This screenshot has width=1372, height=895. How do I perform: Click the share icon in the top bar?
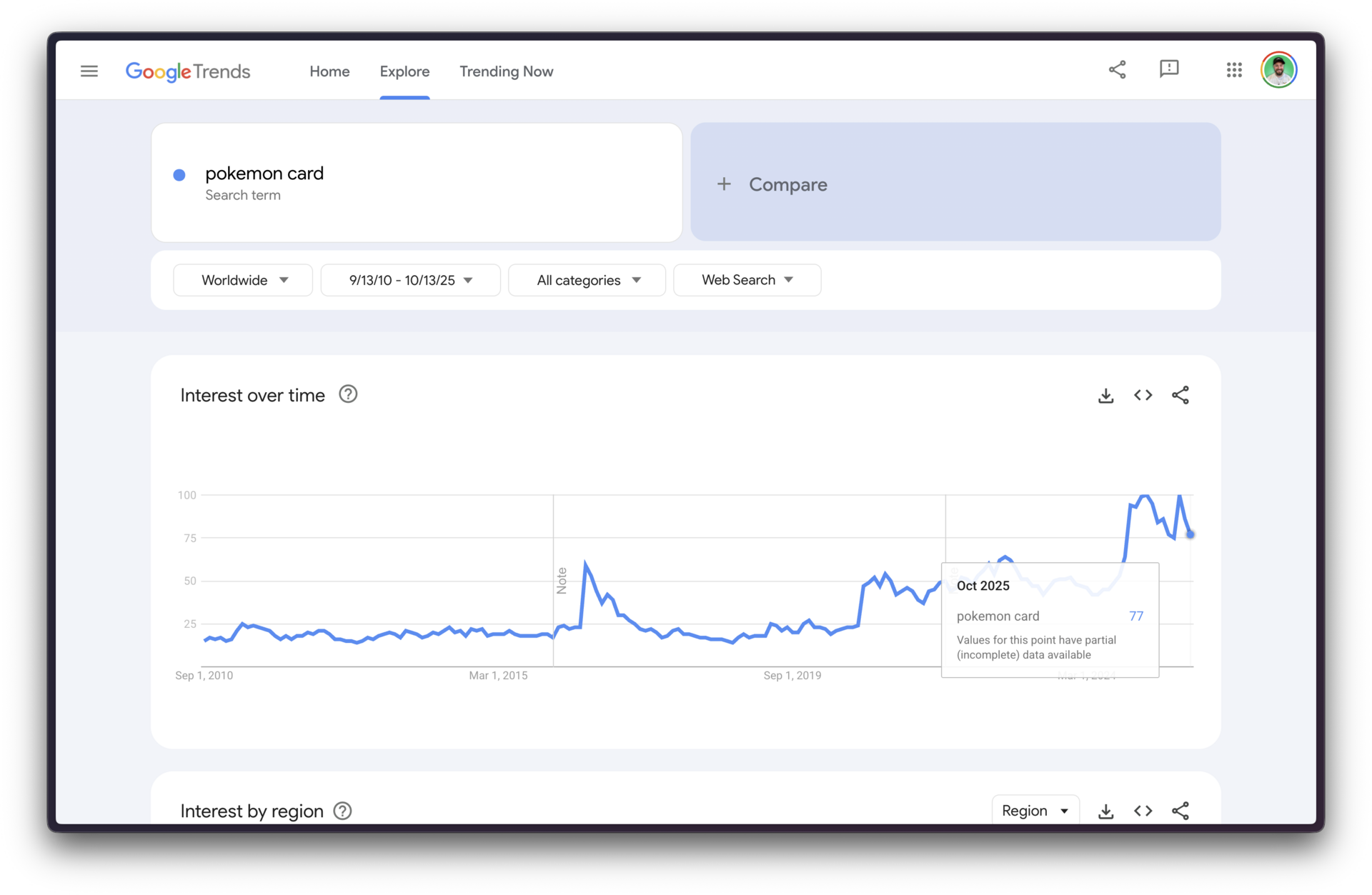[1118, 69]
